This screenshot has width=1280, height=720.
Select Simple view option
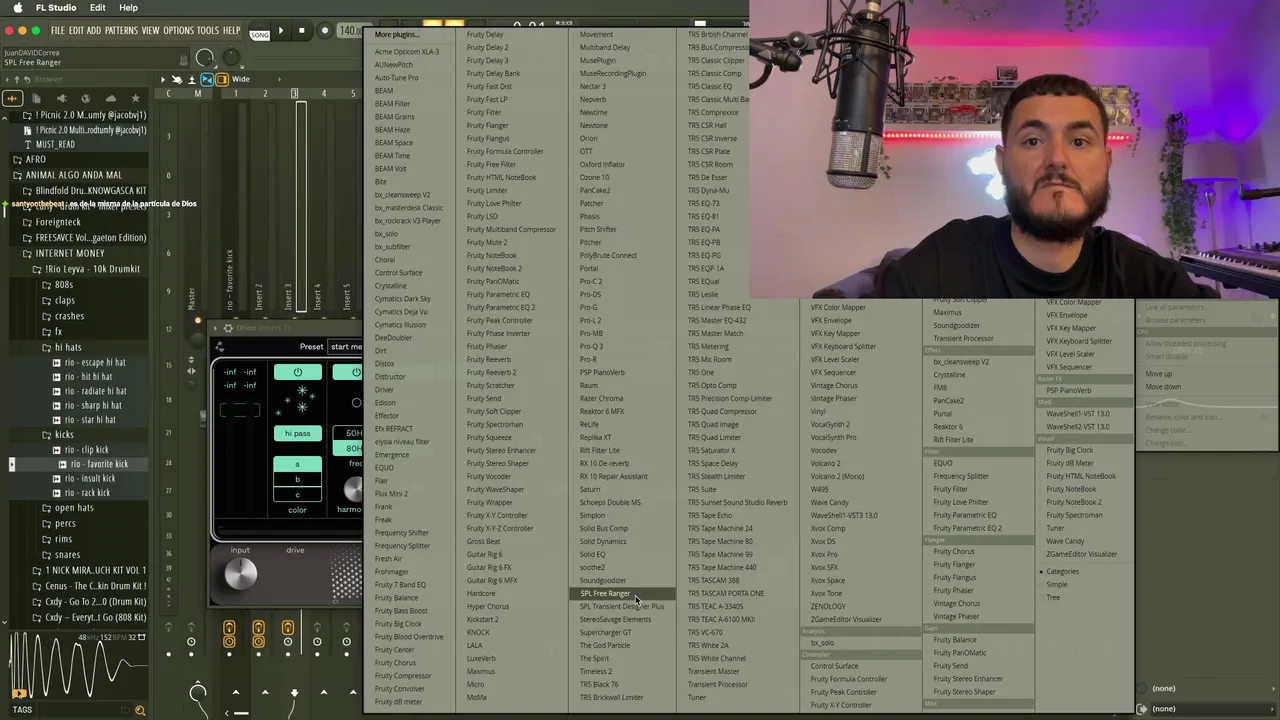pos(1056,585)
